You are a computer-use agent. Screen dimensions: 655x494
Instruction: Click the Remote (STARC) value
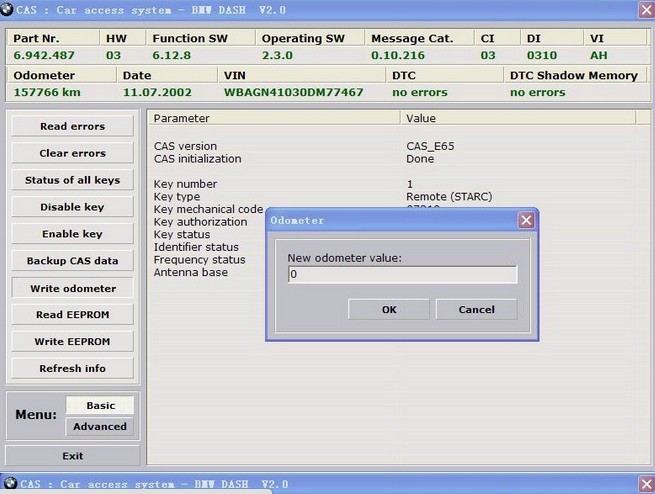click(449, 196)
